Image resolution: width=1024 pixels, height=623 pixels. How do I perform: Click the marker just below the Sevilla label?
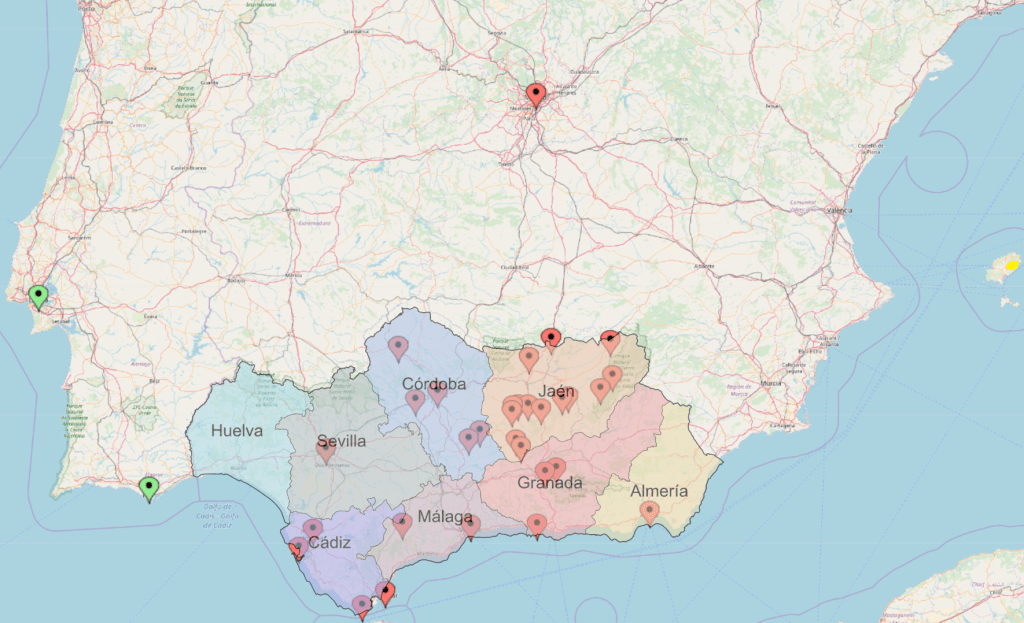pos(326,449)
